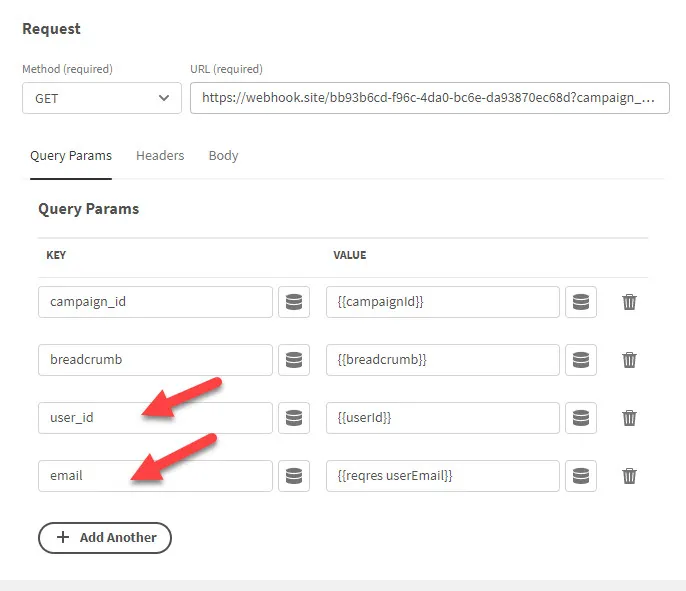
Task: Click the URL (required) label
Action: (x=226, y=69)
